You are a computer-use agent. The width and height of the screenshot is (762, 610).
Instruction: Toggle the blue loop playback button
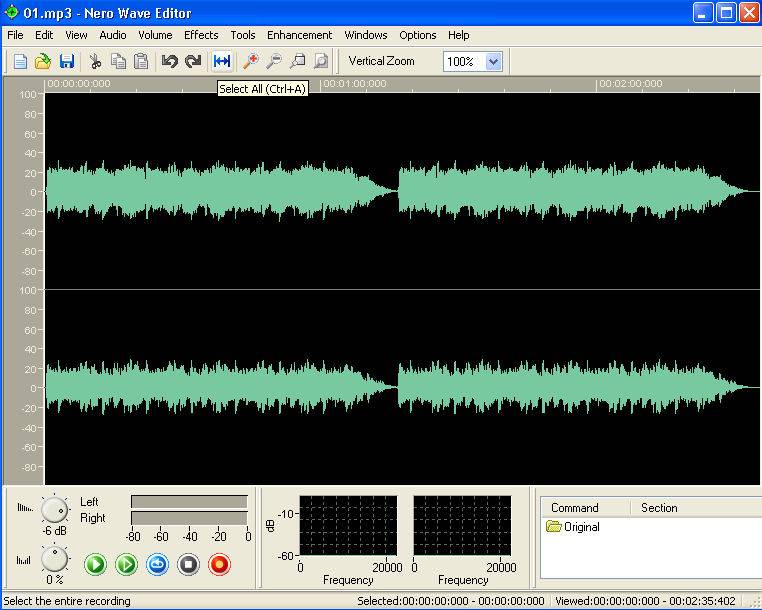(x=157, y=565)
